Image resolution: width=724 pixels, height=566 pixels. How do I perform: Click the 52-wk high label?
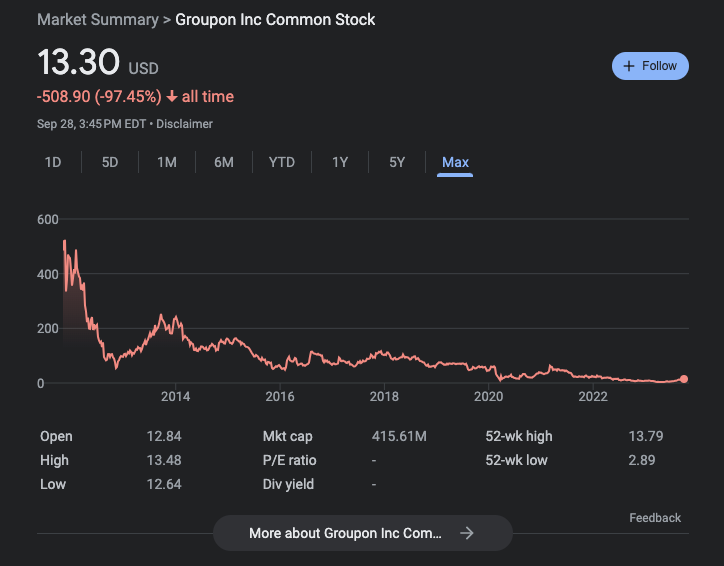tap(519, 436)
